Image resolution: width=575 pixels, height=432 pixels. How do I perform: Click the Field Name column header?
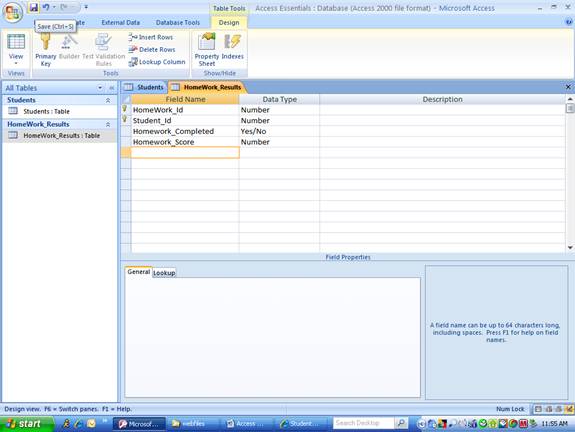coord(185,99)
